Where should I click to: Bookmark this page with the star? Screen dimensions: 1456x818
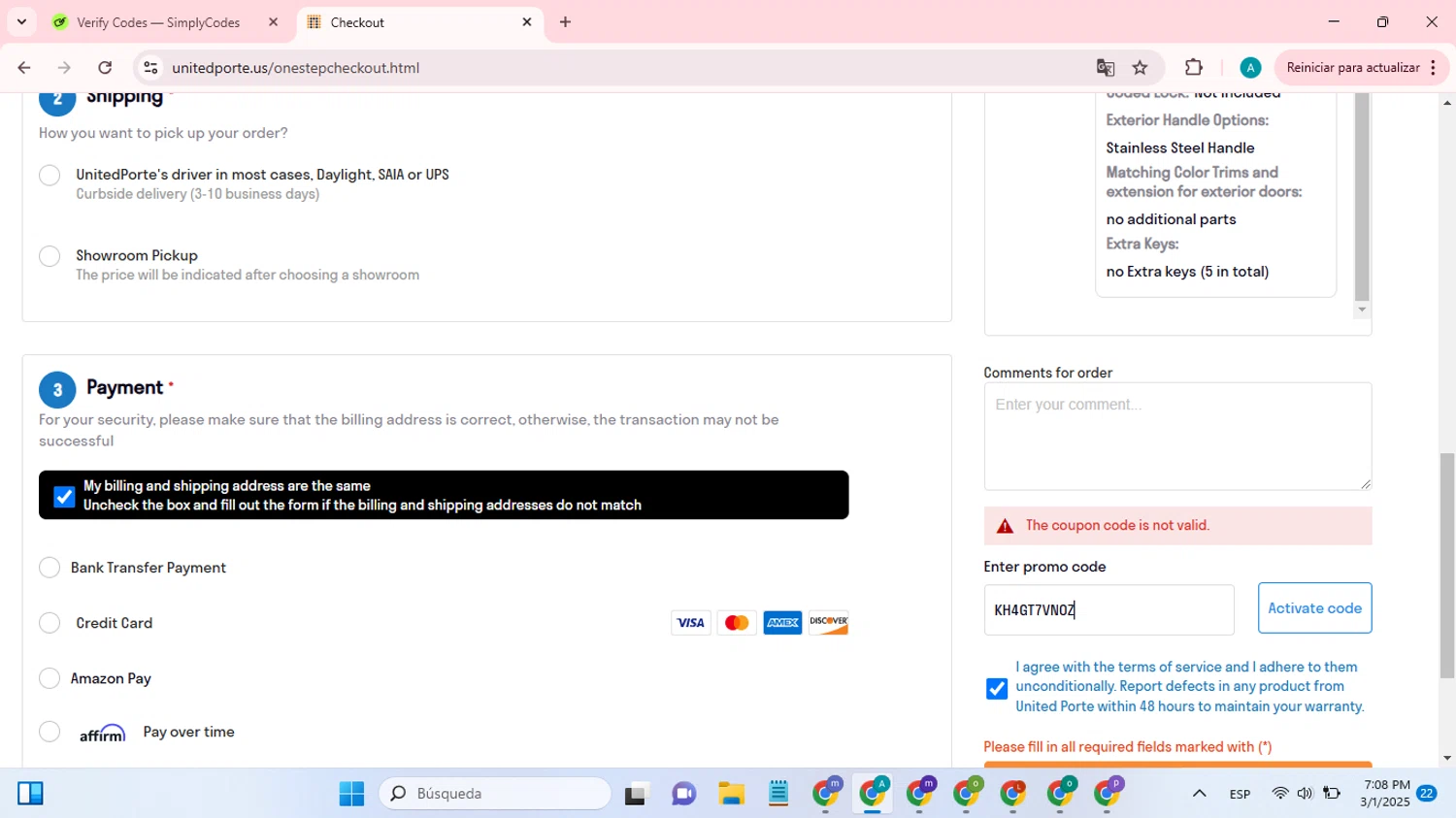(x=1141, y=68)
